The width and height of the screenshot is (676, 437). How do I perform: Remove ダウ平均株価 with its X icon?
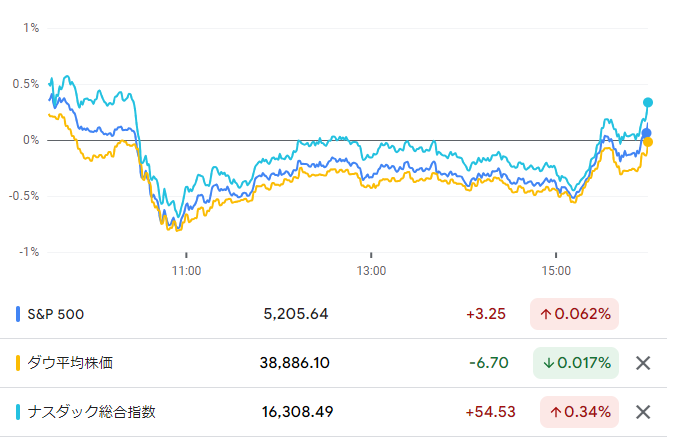[x=643, y=363]
